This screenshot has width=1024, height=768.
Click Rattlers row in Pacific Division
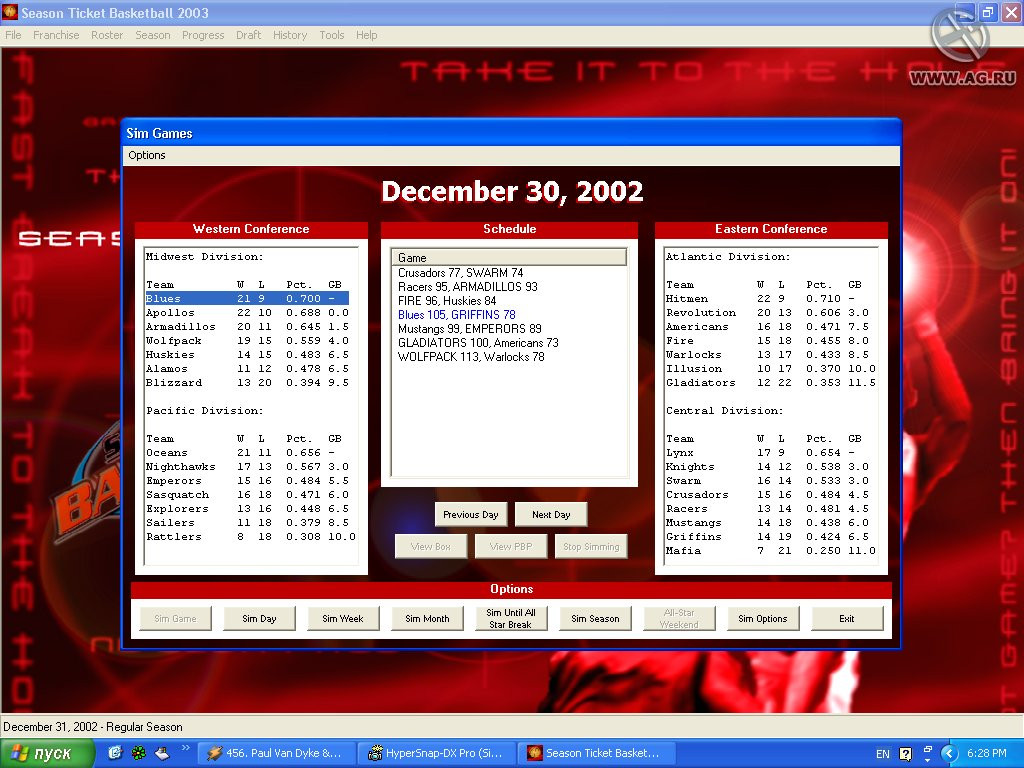click(x=251, y=537)
